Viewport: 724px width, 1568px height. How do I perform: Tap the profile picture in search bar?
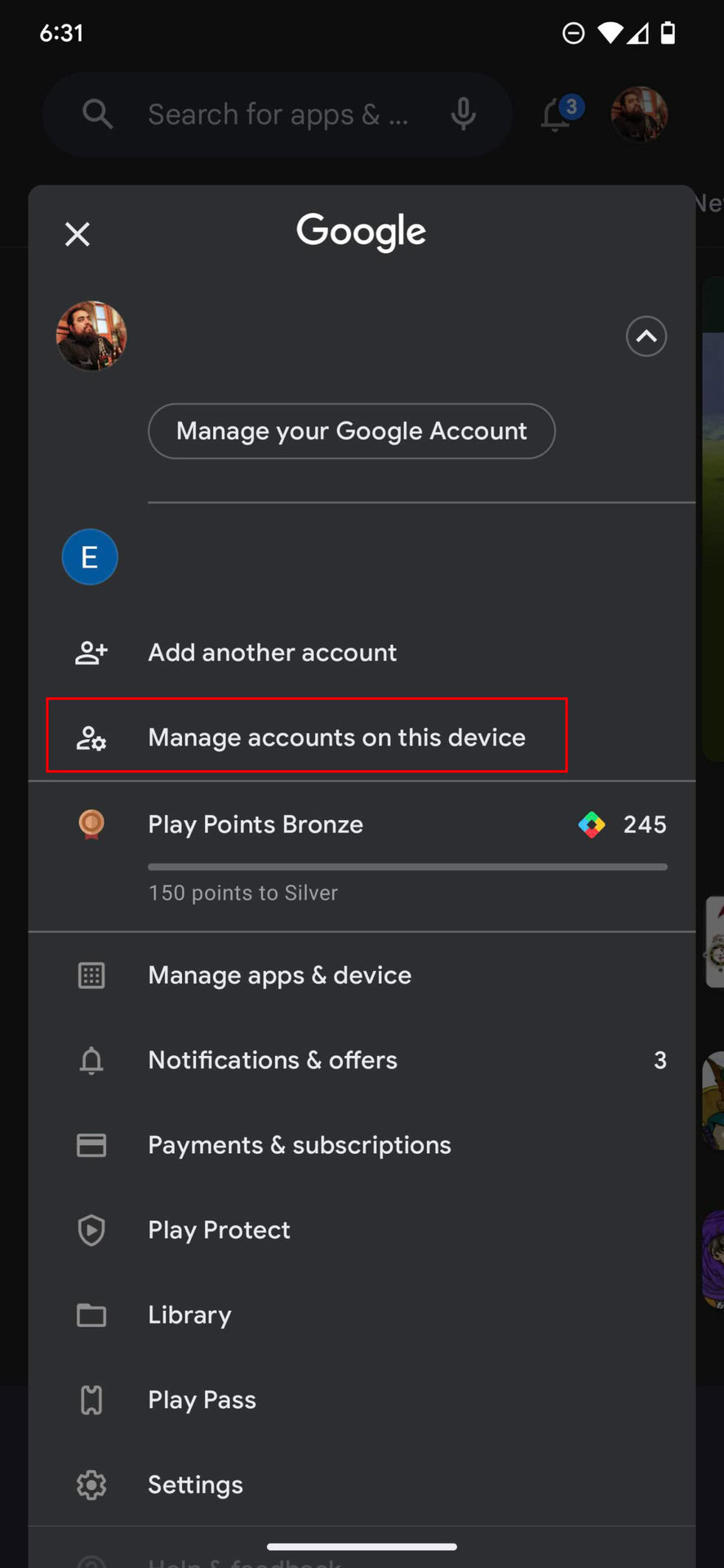coord(639,114)
